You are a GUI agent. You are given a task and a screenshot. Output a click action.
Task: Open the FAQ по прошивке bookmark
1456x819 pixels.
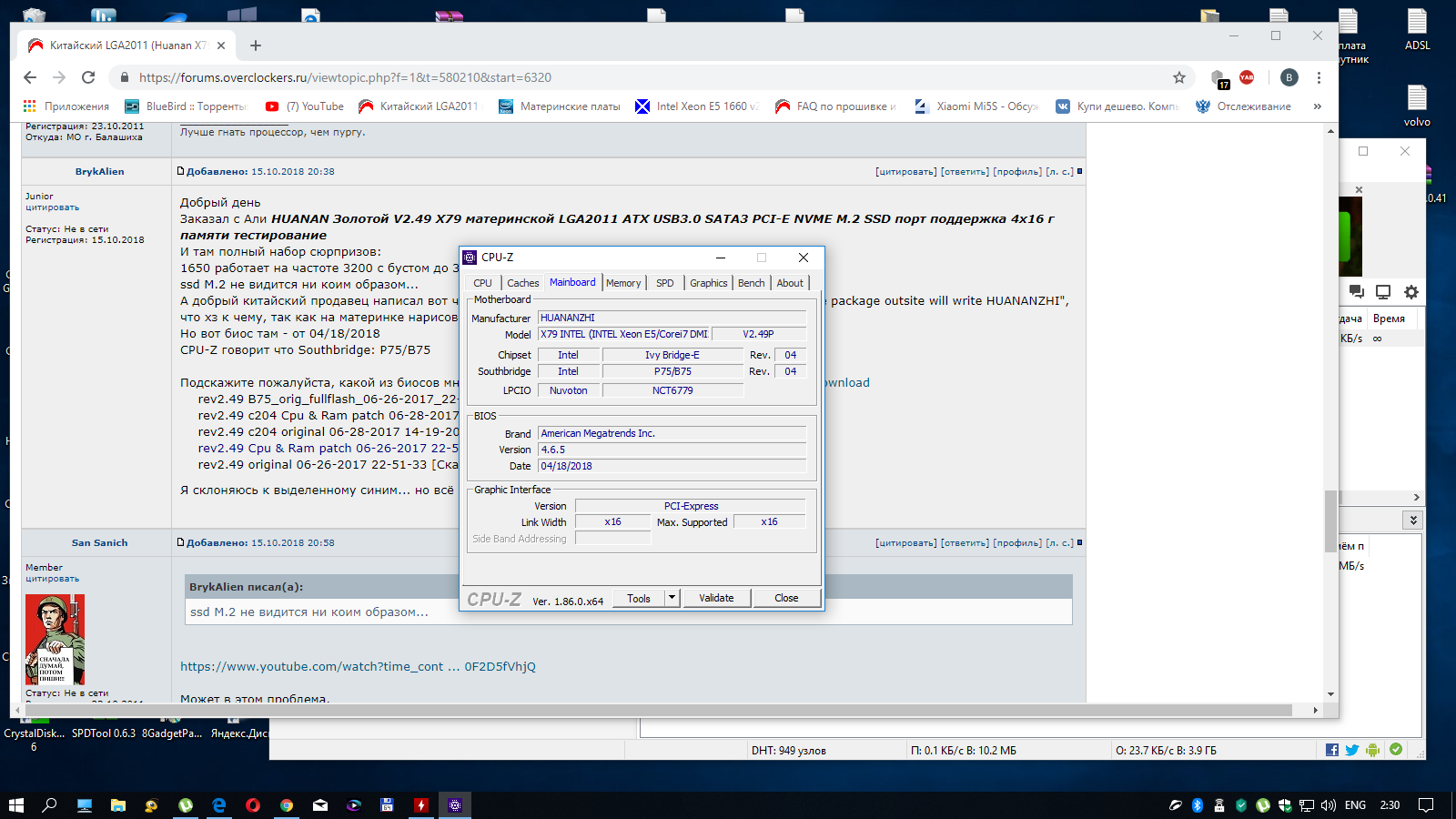836,106
